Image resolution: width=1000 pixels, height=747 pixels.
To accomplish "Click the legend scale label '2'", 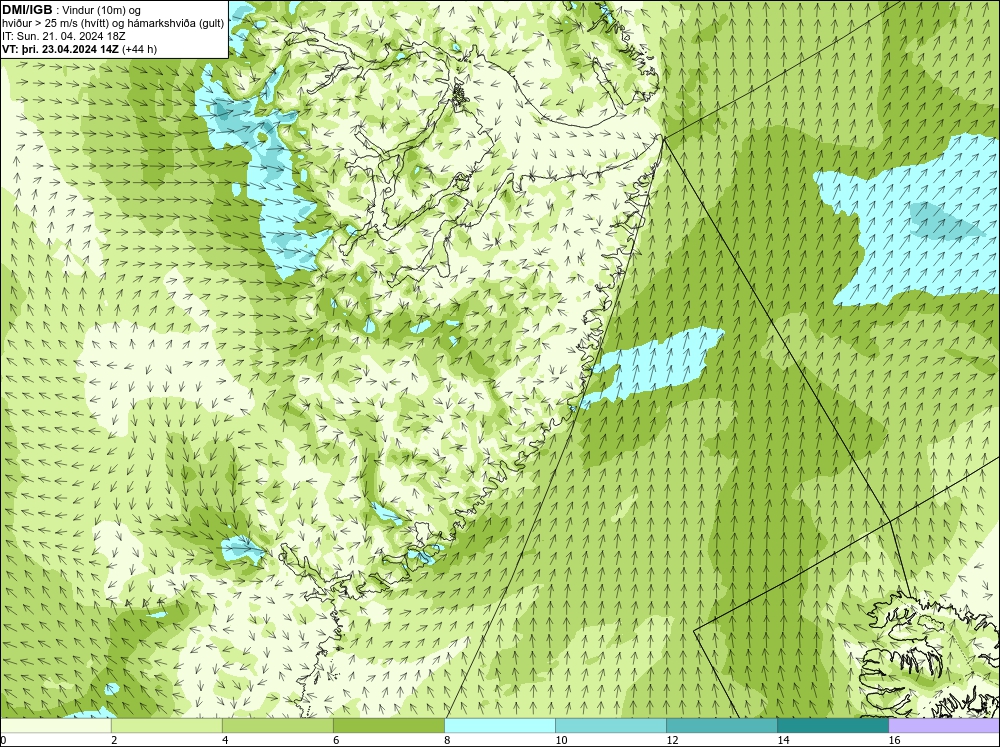I will coord(114,740).
